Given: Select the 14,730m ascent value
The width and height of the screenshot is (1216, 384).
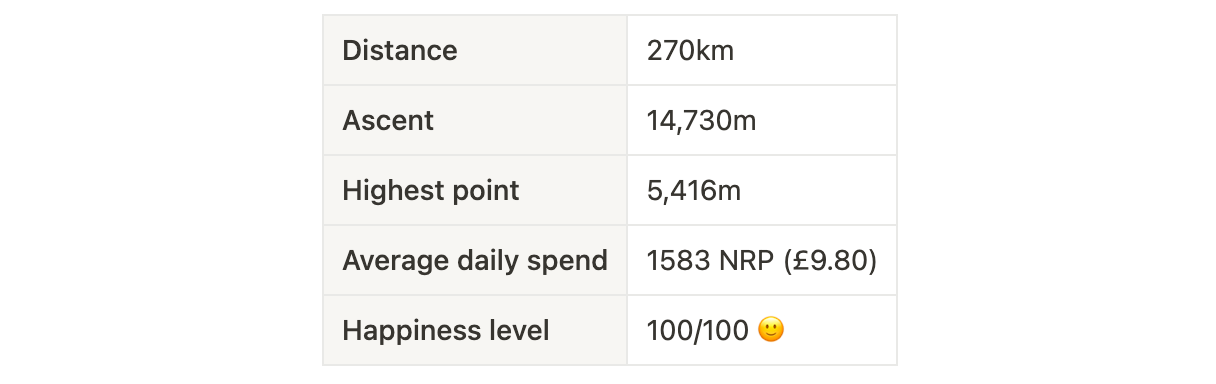Looking at the screenshot, I should pyautogui.click(x=702, y=120).
